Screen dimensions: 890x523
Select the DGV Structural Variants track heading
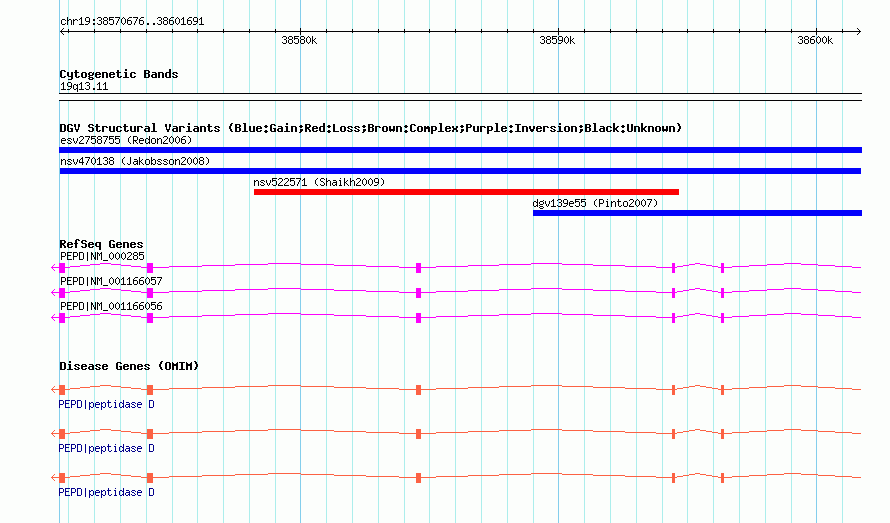point(370,128)
